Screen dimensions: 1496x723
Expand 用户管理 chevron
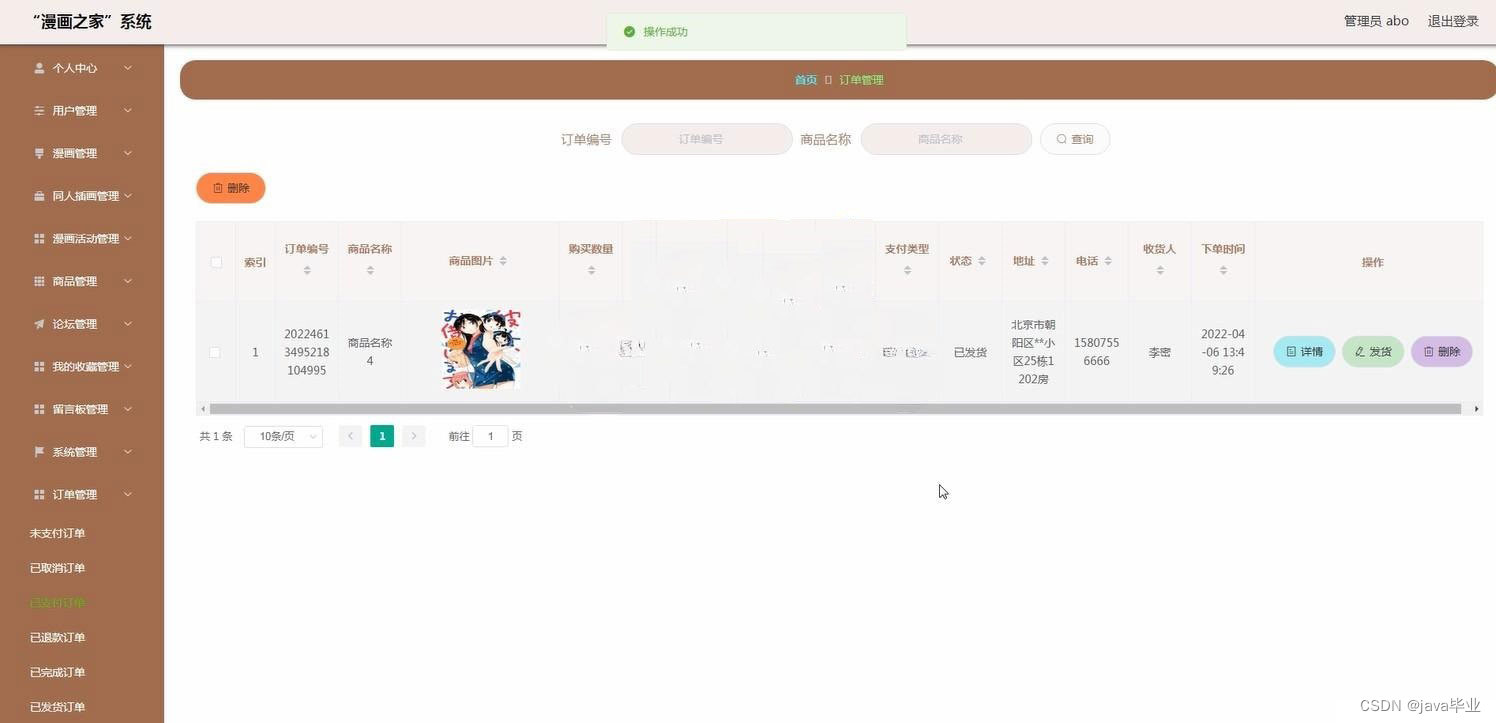pyautogui.click(x=128, y=111)
